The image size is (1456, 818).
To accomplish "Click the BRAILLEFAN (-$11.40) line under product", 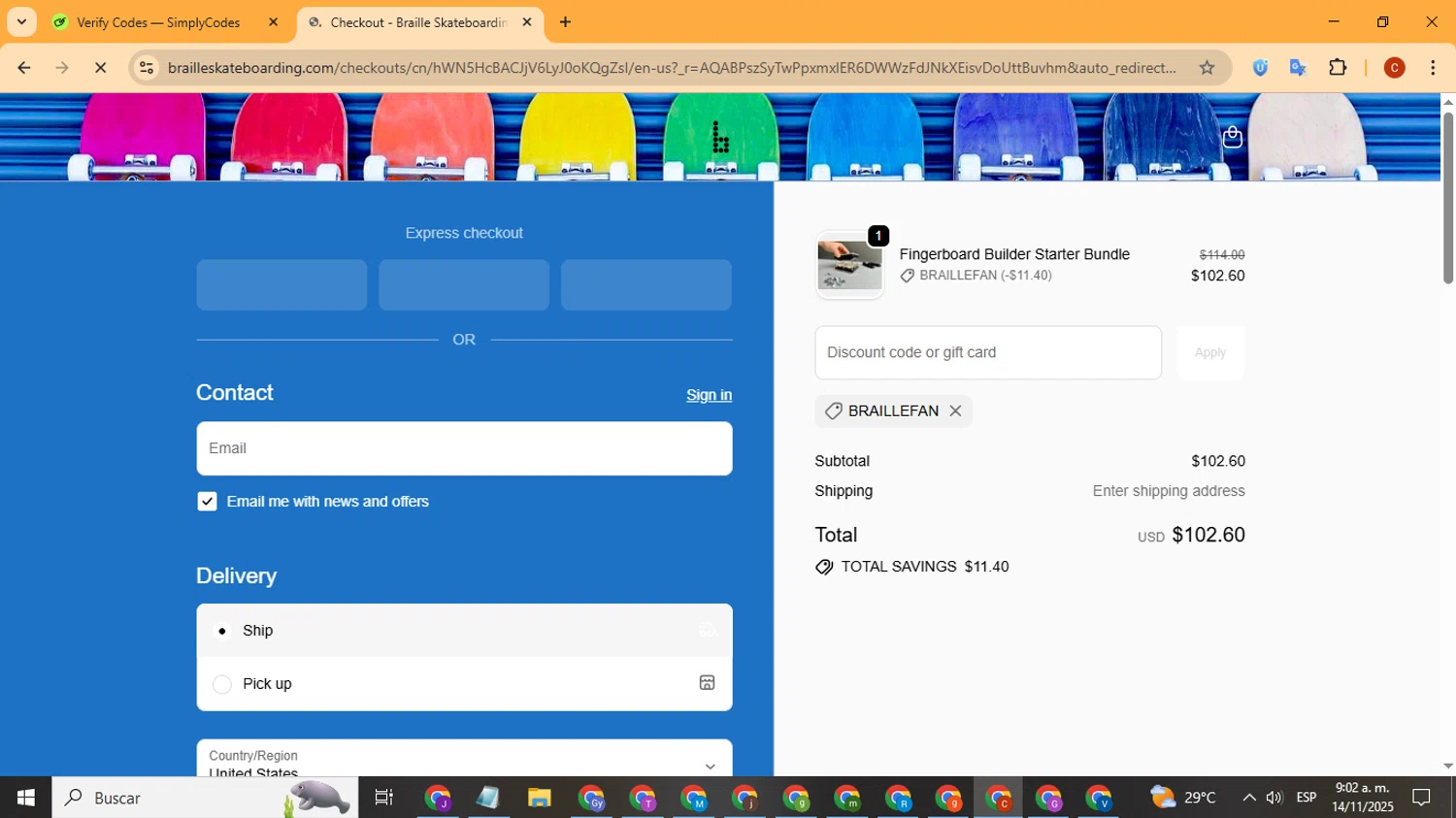I will 976,276.
